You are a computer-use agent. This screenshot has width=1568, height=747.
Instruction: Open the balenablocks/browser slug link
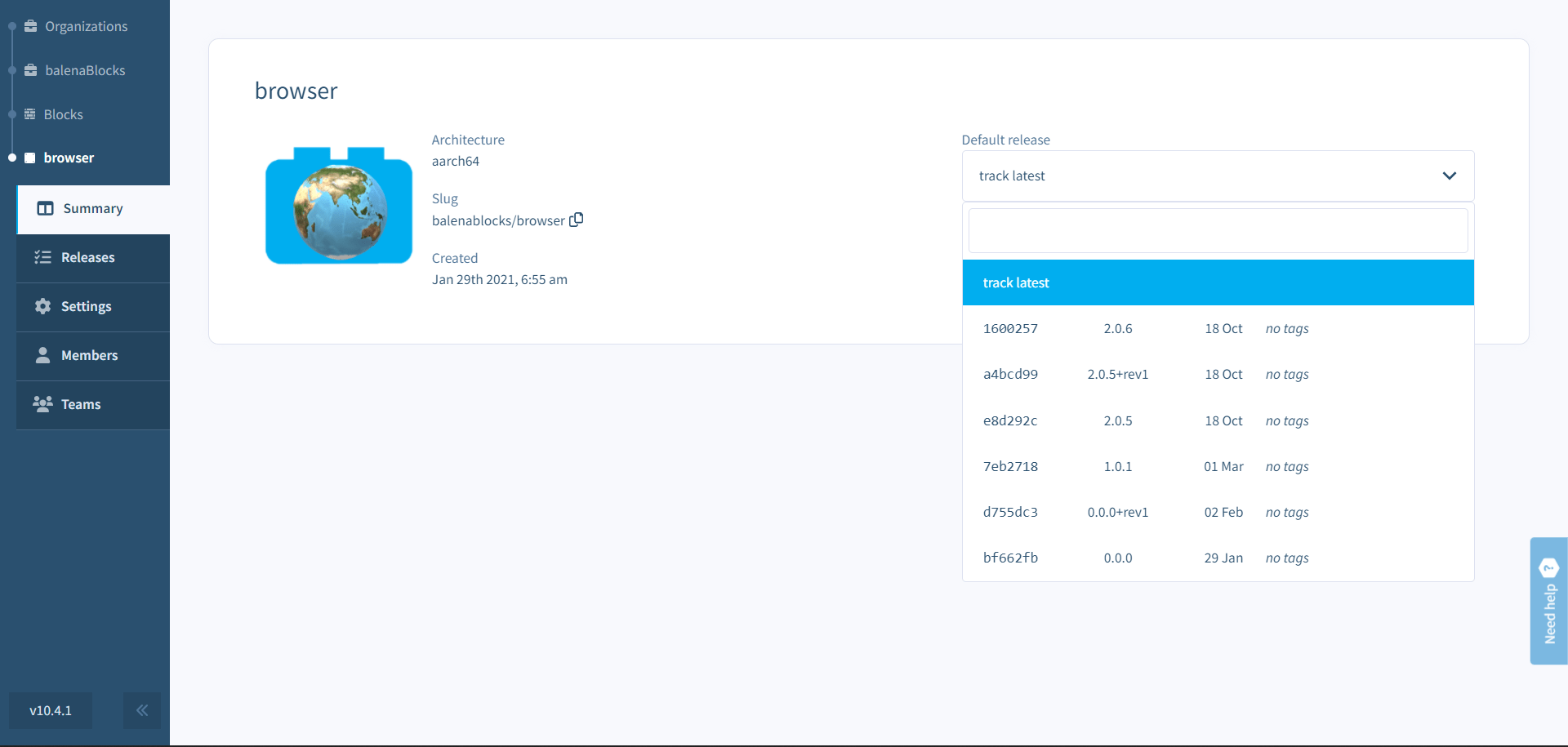point(498,220)
